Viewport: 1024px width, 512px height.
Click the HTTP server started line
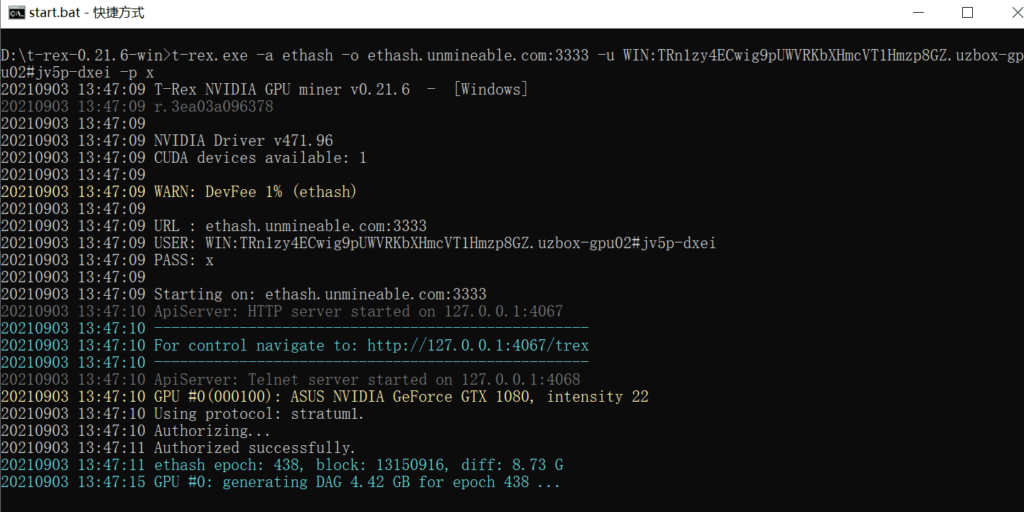pyautogui.click(x=358, y=311)
